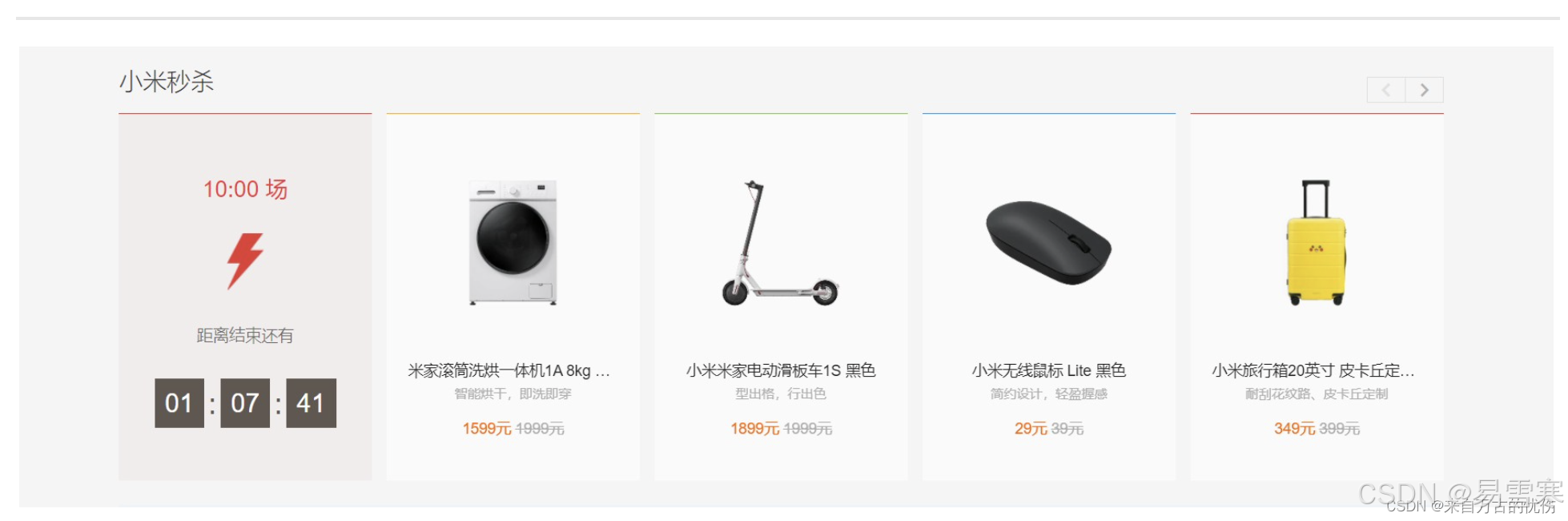Viewport: 1568px width, 521px height.
Task: Open the black wireless mouse image
Action: point(1048,243)
